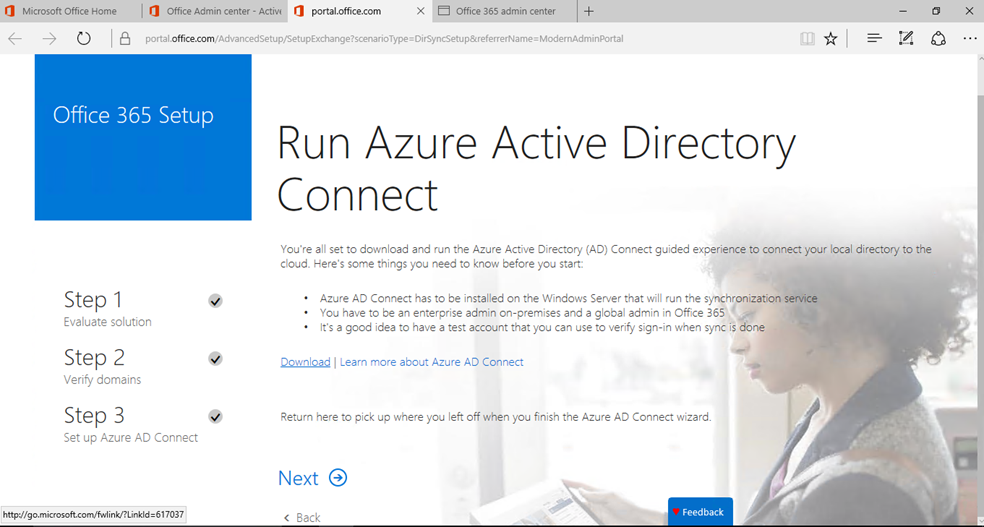Click the address bar URL
This screenshot has height=527, width=984.
tap(384, 39)
